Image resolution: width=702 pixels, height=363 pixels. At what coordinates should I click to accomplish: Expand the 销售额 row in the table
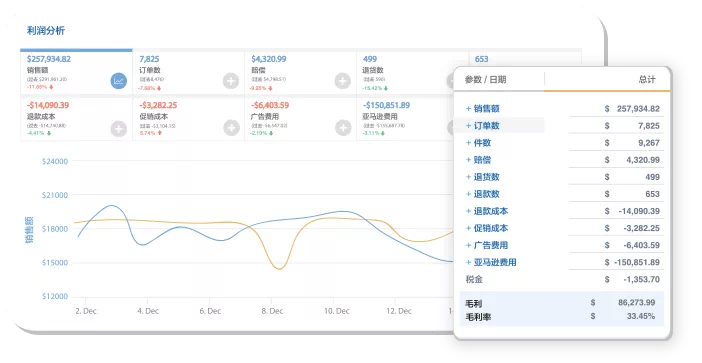468,109
